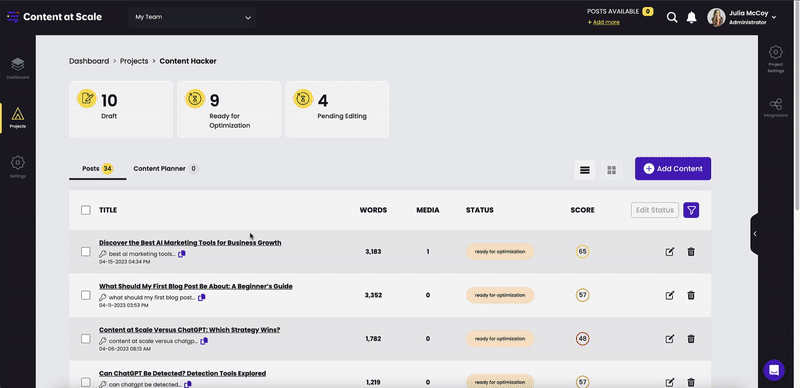The image size is (800, 388).
Task: Copy keyword for Content at Scale Versus ChatGPT
Action: click(204, 341)
